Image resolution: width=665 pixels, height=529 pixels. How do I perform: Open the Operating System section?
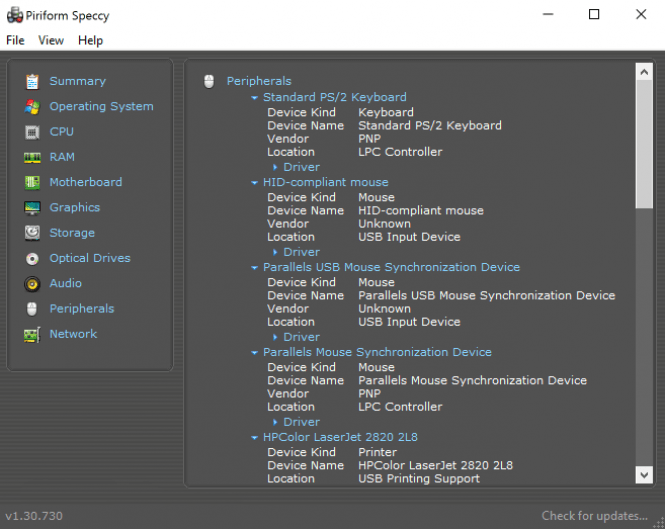point(101,106)
